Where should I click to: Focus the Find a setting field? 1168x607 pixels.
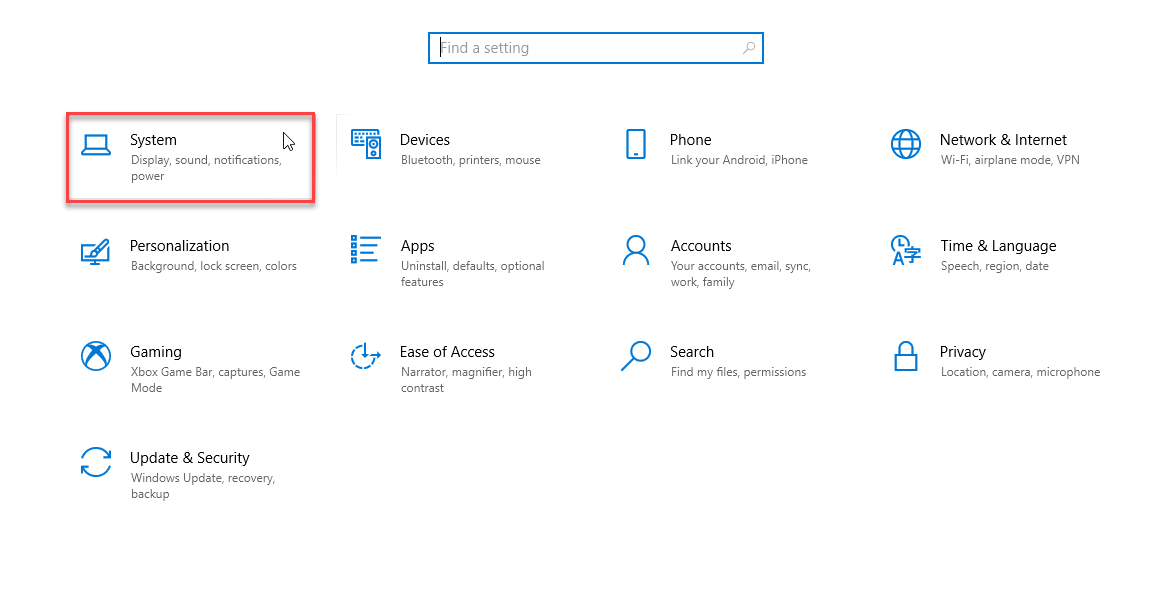pos(596,48)
